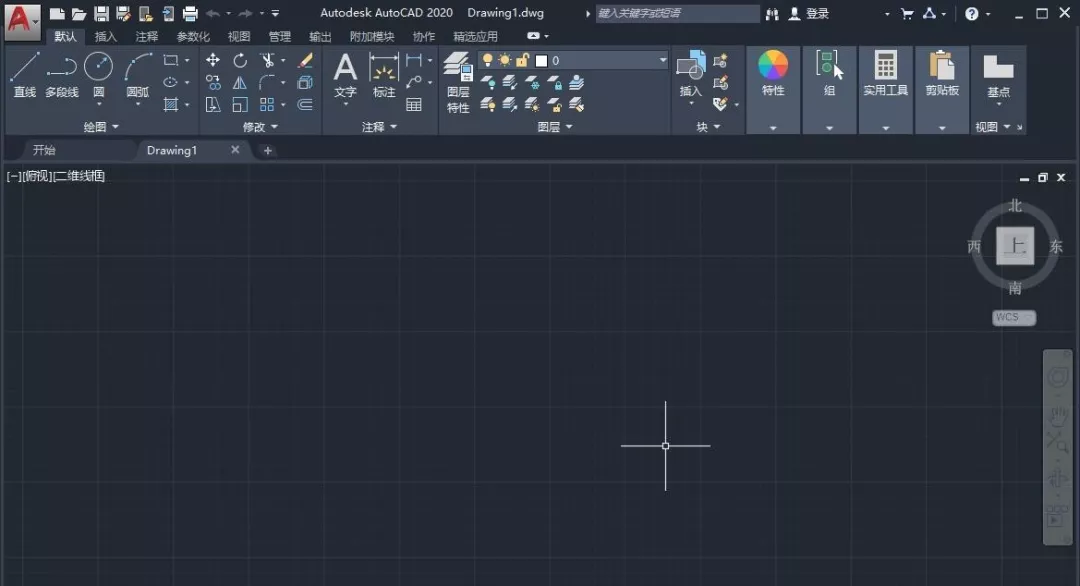Select the Line (直线) drawing tool
The image size is (1080, 586).
pos(24,74)
